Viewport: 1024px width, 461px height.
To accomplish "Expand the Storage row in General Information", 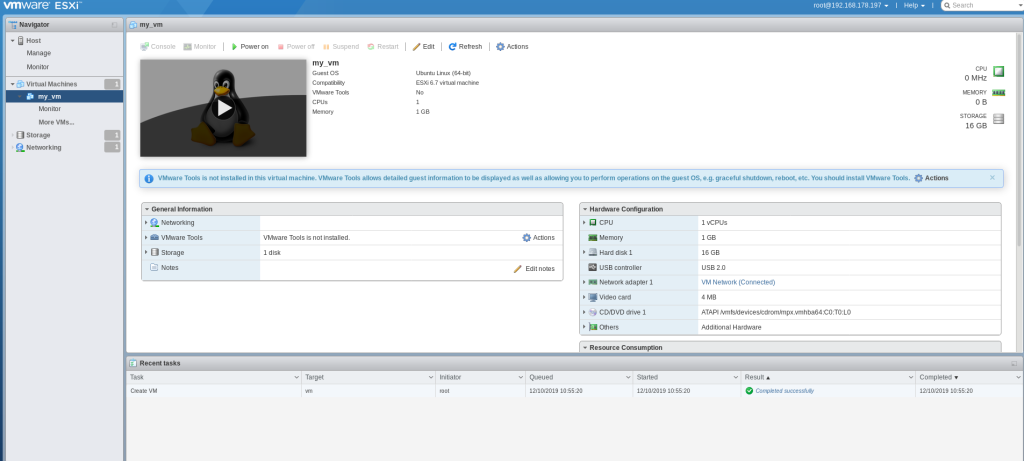I will point(146,253).
